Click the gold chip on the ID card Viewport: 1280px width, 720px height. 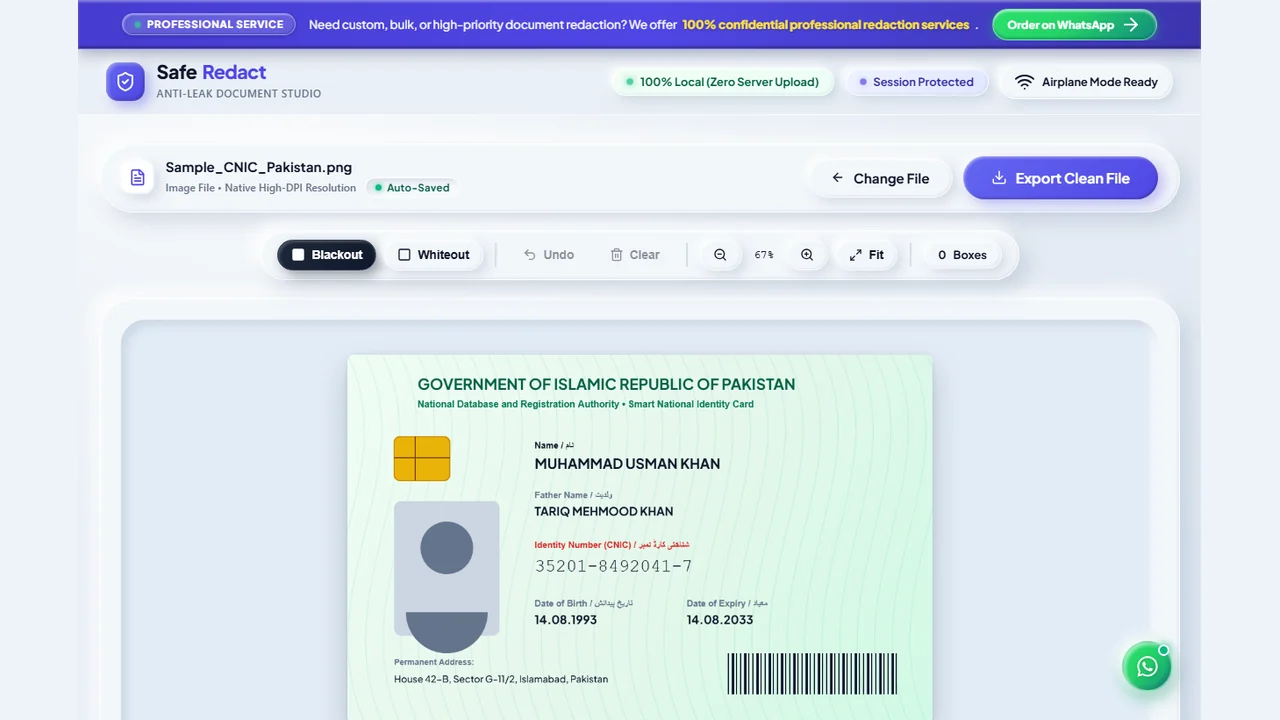(x=422, y=458)
